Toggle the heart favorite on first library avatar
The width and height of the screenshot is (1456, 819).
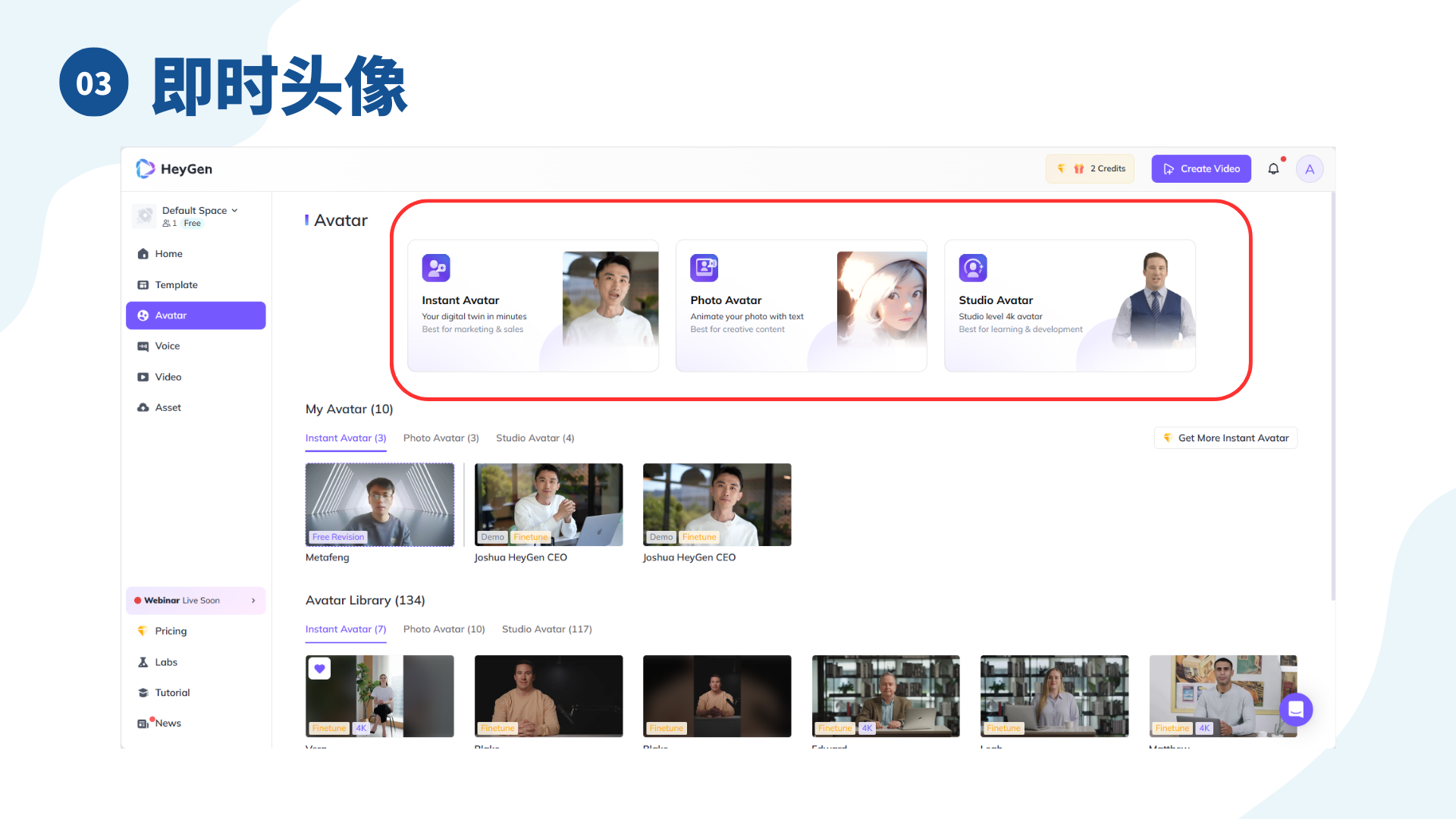pyautogui.click(x=320, y=669)
